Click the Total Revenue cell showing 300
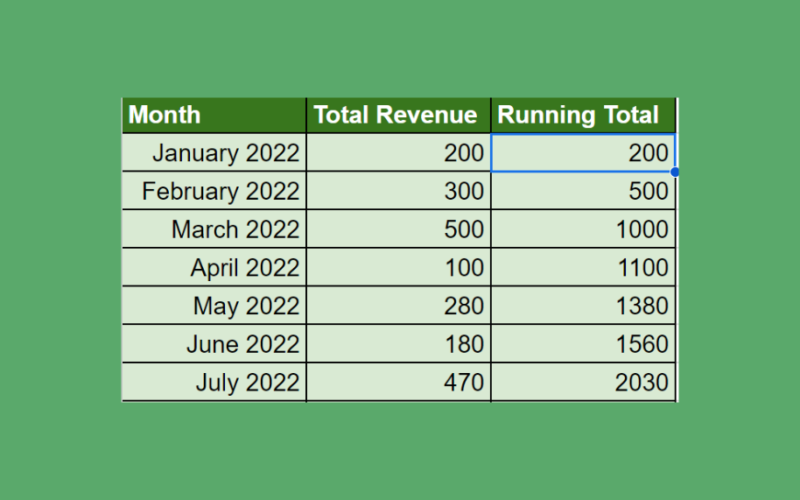800x500 pixels. pyautogui.click(x=398, y=191)
